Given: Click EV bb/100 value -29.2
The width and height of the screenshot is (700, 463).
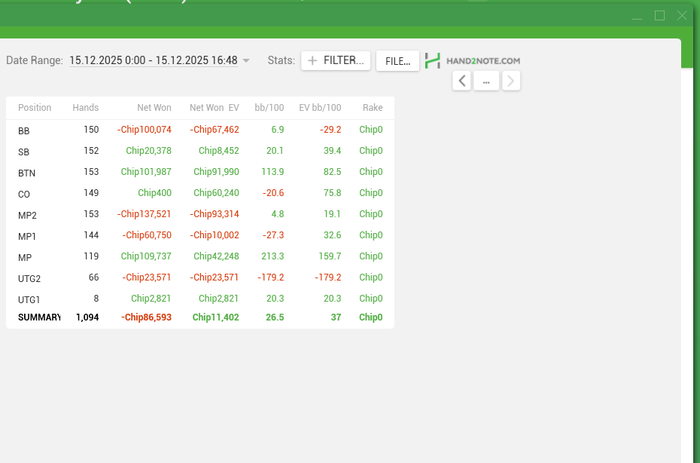Looking at the screenshot, I should pyautogui.click(x=330, y=129).
